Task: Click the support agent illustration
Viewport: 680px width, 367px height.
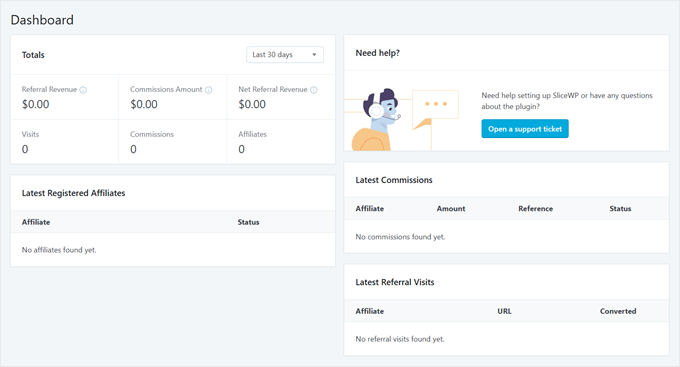Action: [376, 119]
